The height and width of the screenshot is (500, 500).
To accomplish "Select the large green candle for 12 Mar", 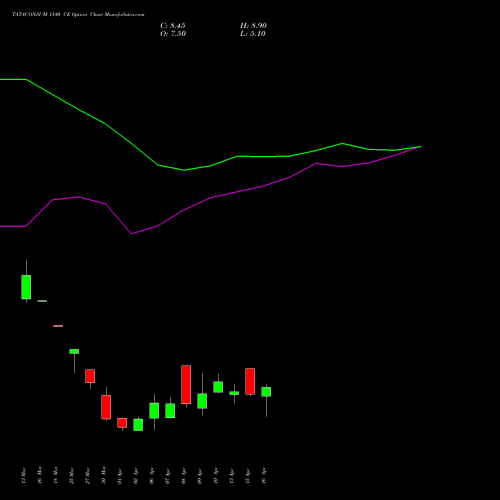I will (26, 287).
